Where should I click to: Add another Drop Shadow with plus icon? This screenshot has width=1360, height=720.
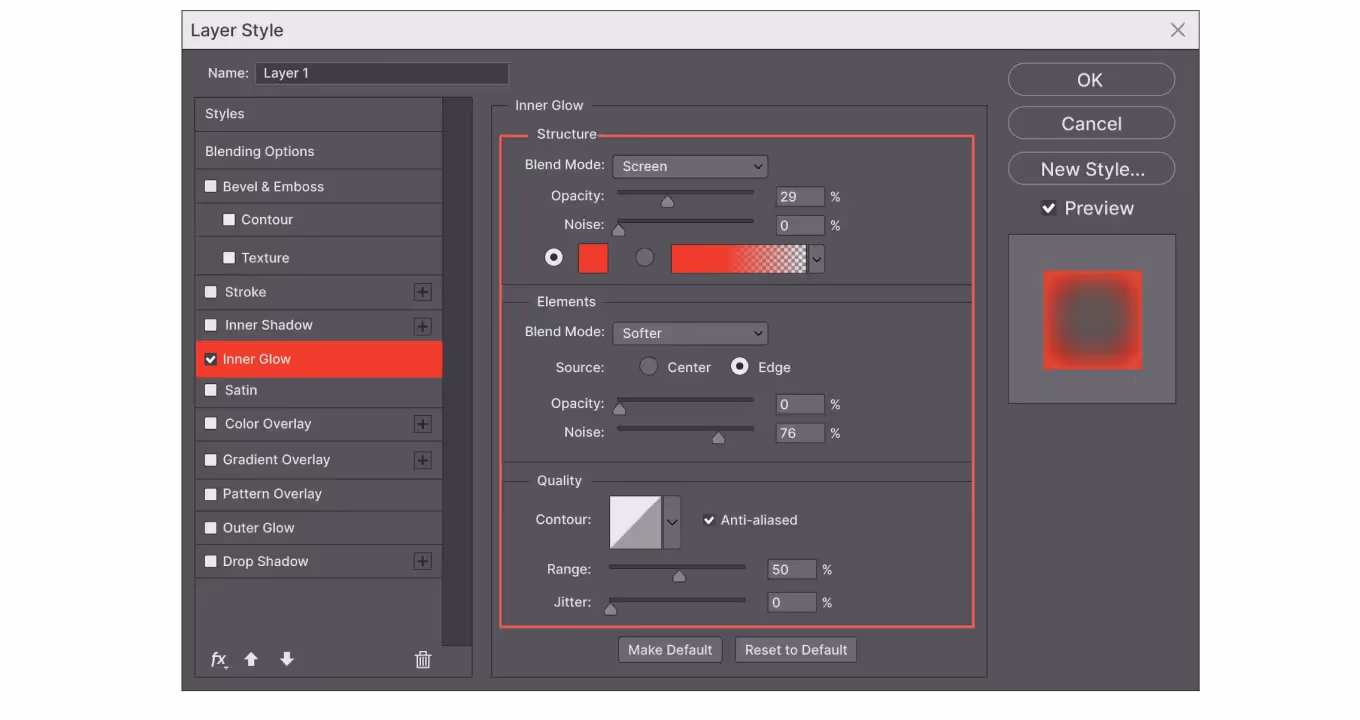423,561
